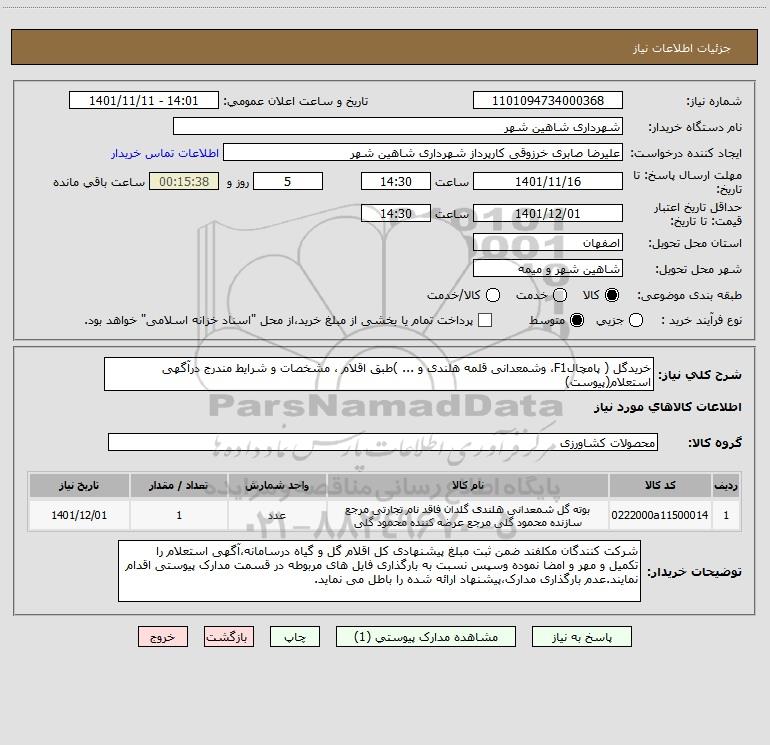Click the تعداد / مقدار column header
Image resolution: width=770 pixels, height=745 pixels.
pyautogui.click(x=179, y=485)
